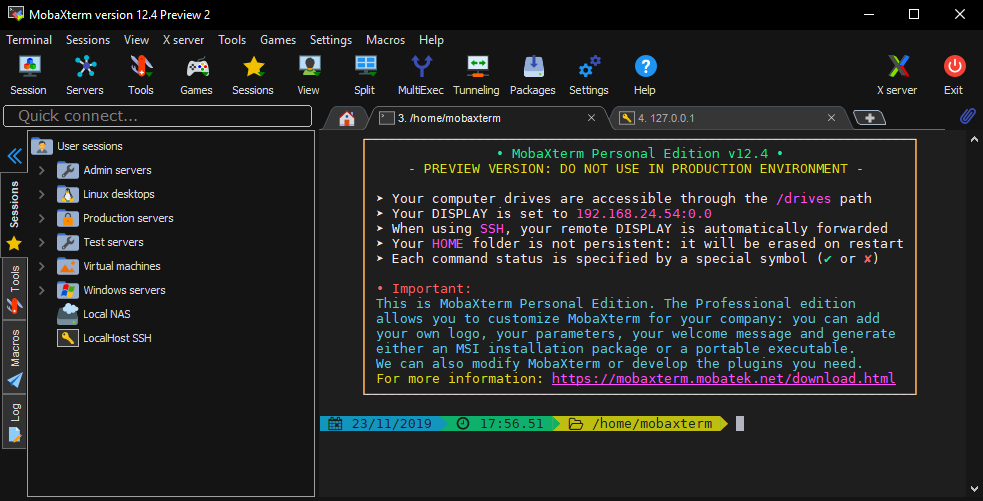983x501 pixels.
Task: Open the Tunneling toolbar icon
Action: (476, 66)
